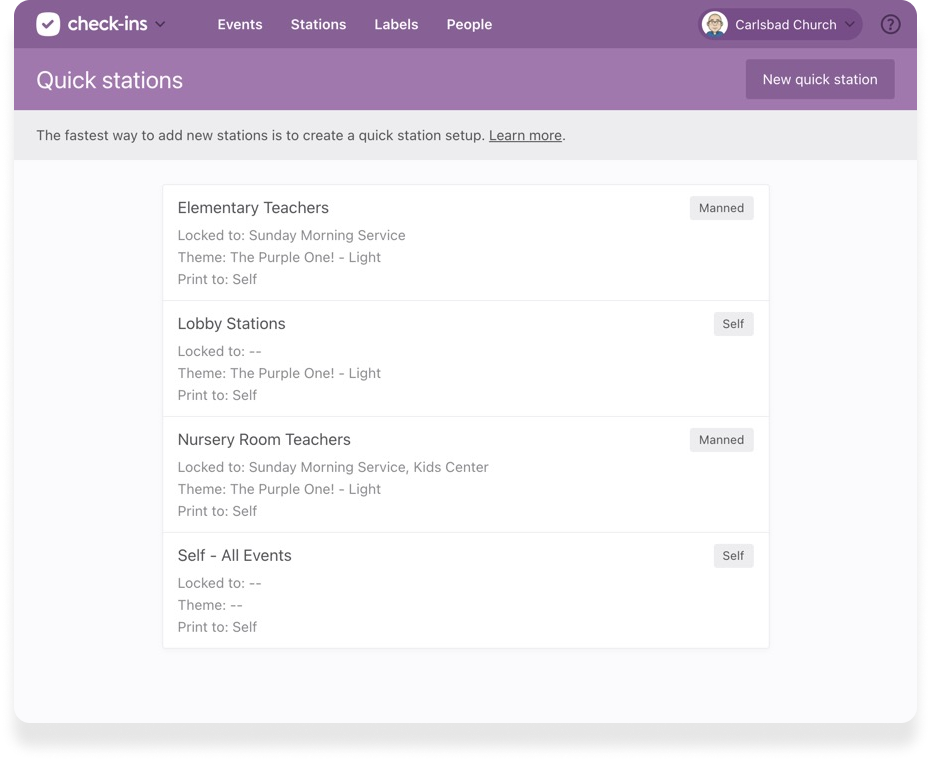The width and height of the screenshot is (931, 761).
Task: Navigate to the People tab
Action: [x=469, y=25]
